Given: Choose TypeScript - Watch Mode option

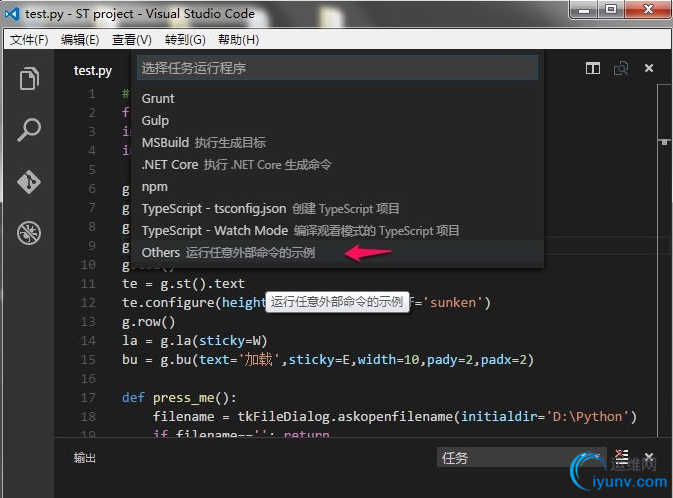Looking at the screenshot, I should [x=337, y=231].
